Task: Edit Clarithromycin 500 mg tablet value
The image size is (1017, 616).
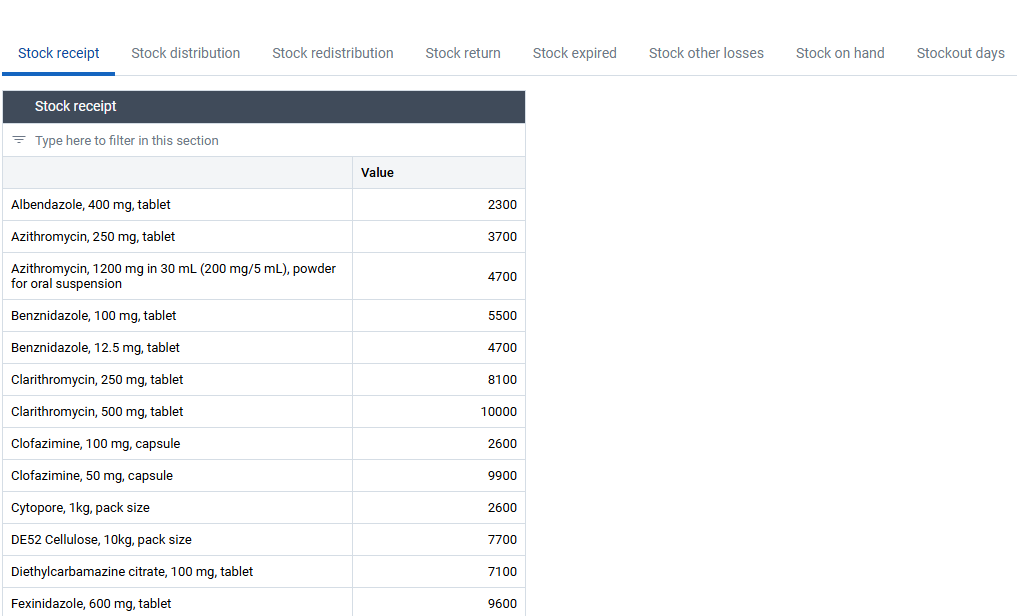Action: click(x=438, y=412)
